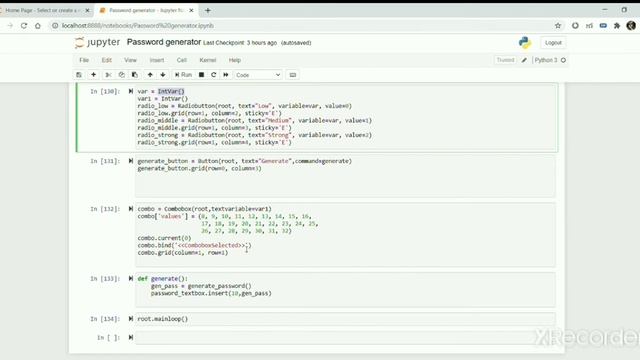This screenshot has height=360, width=640.
Task: Open the Help menu
Action: 235,60
